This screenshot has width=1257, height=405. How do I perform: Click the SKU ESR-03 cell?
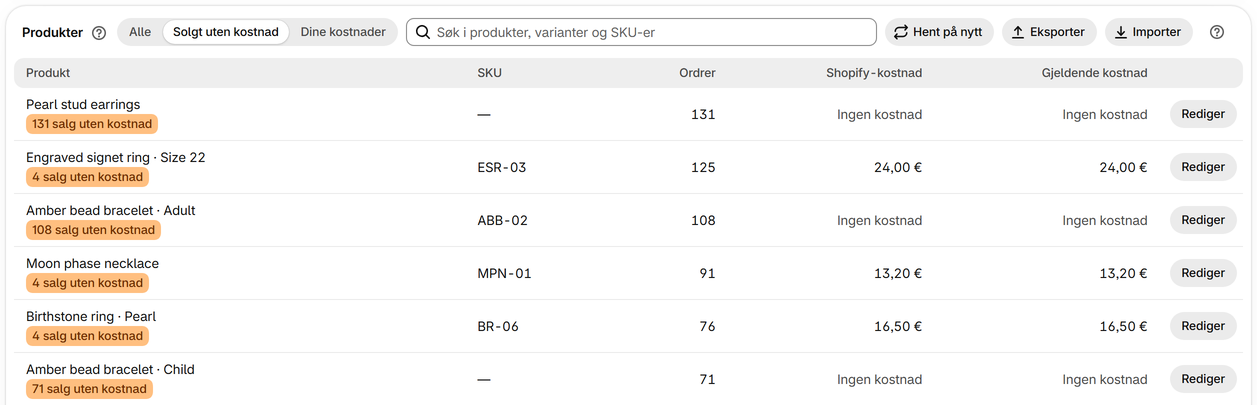pyautogui.click(x=502, y=167)
